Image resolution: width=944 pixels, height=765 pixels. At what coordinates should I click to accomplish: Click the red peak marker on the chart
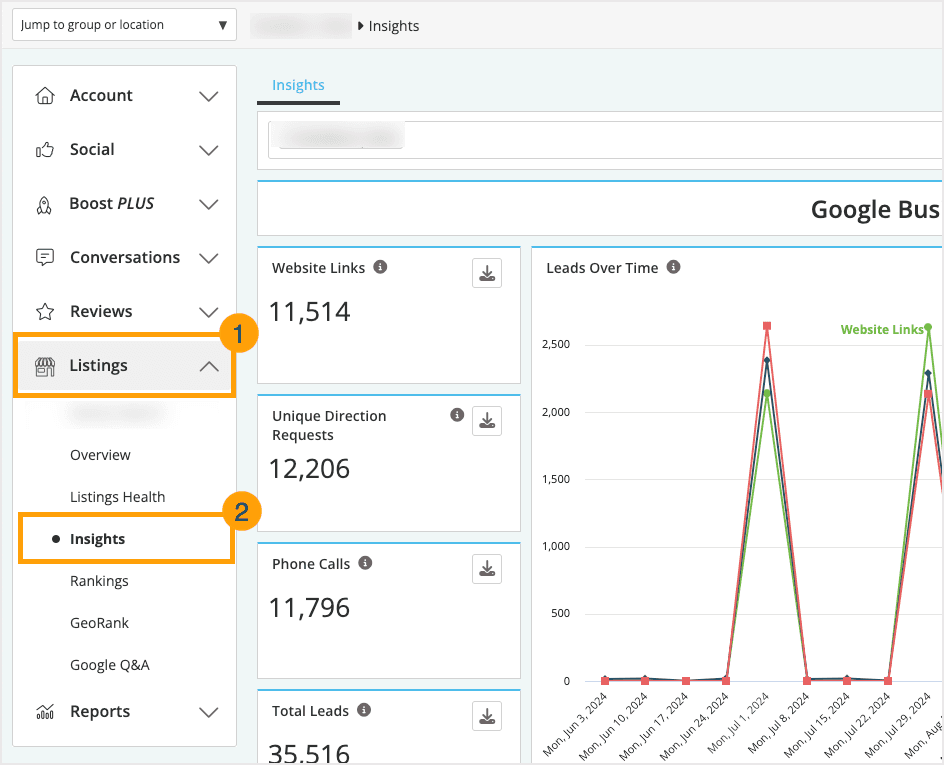pyautogui.click(x=767, y=325)
